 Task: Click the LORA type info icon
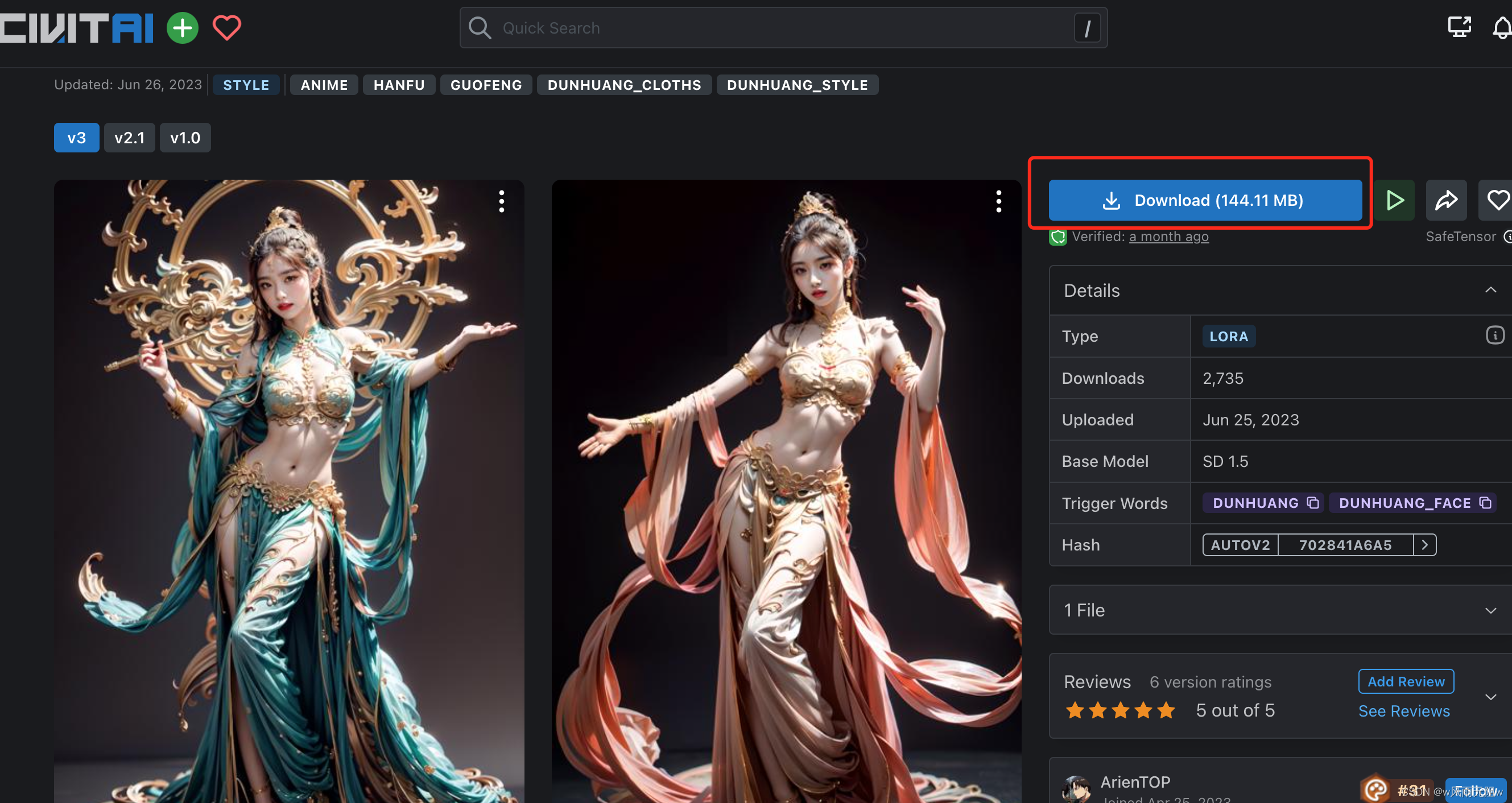click(x=1494, y=335)
